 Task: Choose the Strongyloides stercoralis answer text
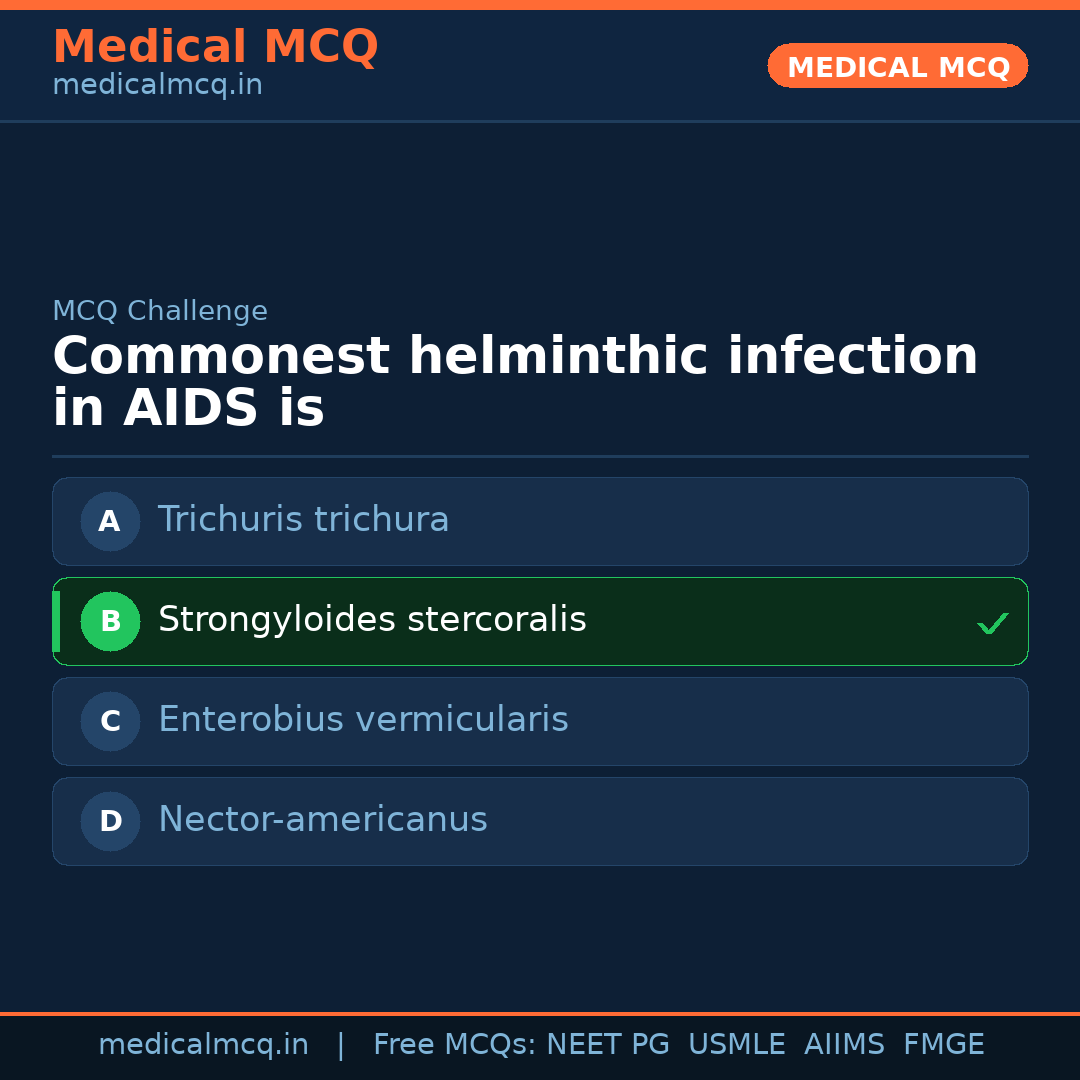[x=372, y=620]
